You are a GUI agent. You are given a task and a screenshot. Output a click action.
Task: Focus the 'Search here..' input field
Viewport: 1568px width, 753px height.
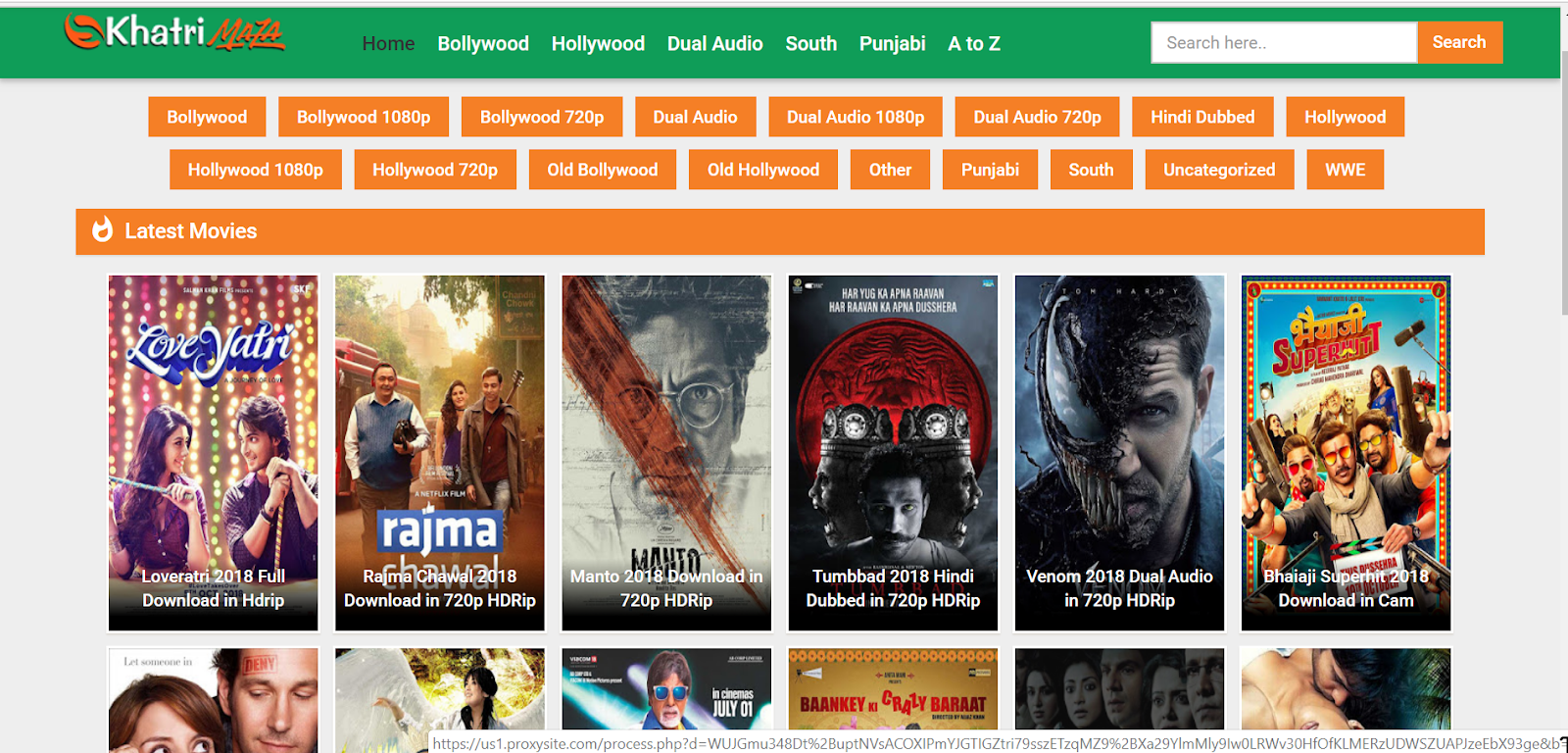(x=1284, y=42)
